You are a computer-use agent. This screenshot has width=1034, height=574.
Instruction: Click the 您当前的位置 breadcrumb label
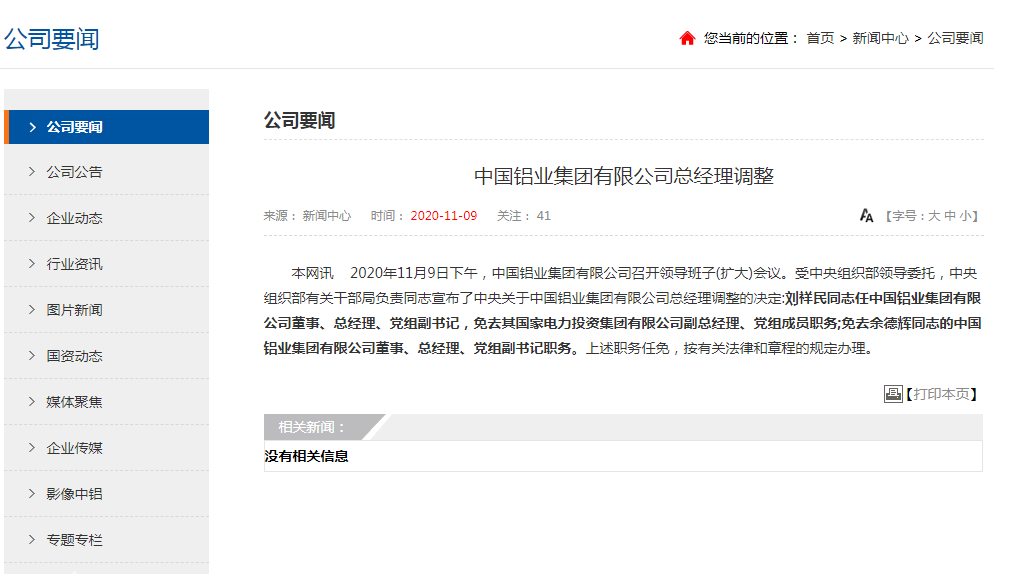tap(751, 38)
